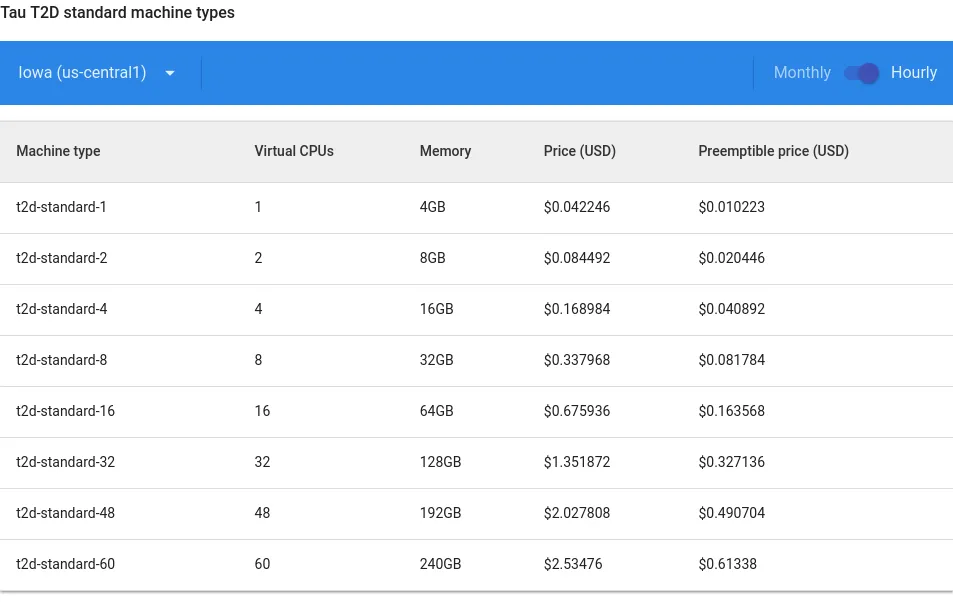The image size is (953, 602).
Task: Select the t2d-standard-16 machine type
Action: pos(65,411)
